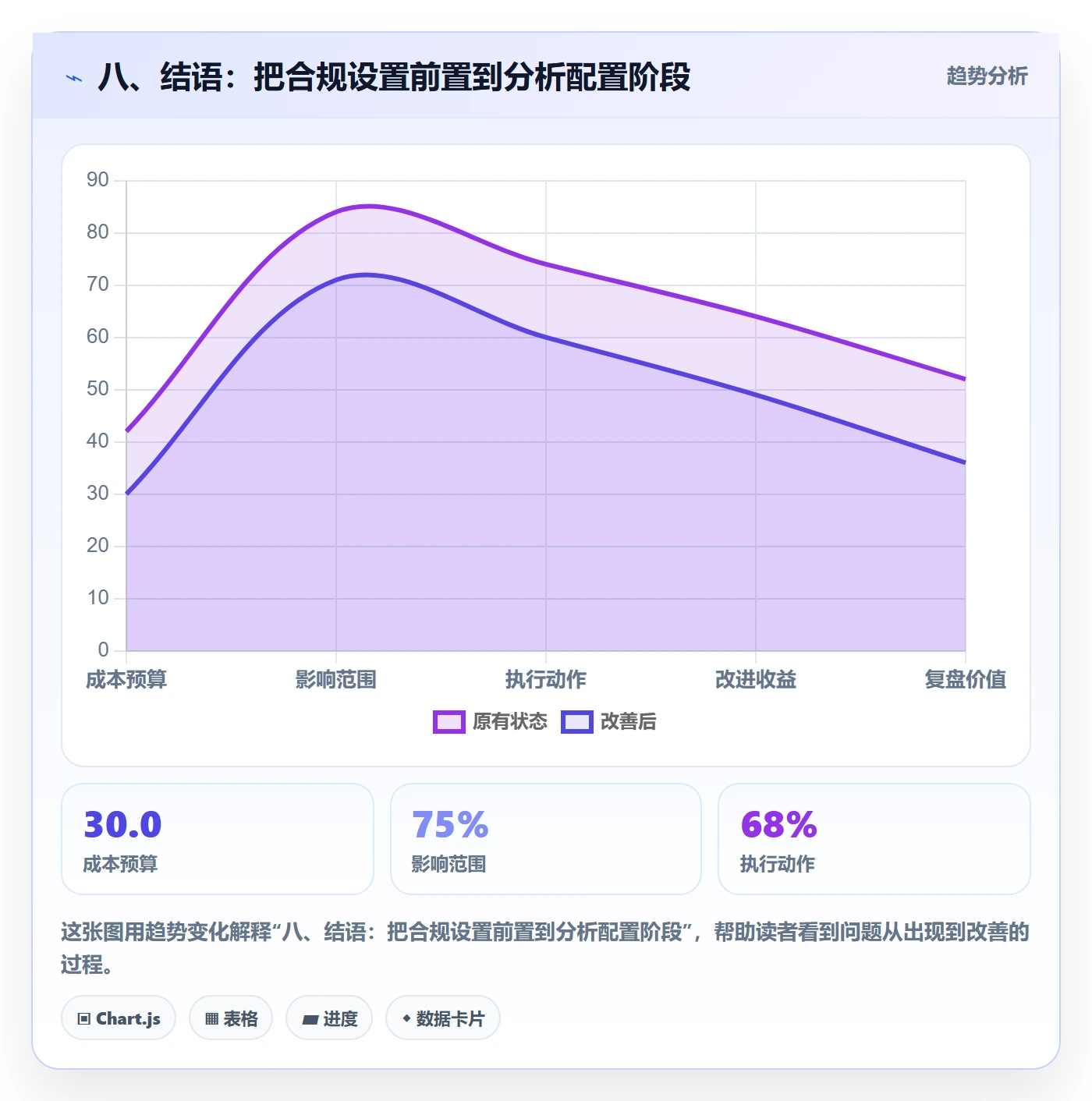The width and height of the screenshot is (1092, 1101).
Task: Click the 0 y-axis tick label
Action: point(104,650)
